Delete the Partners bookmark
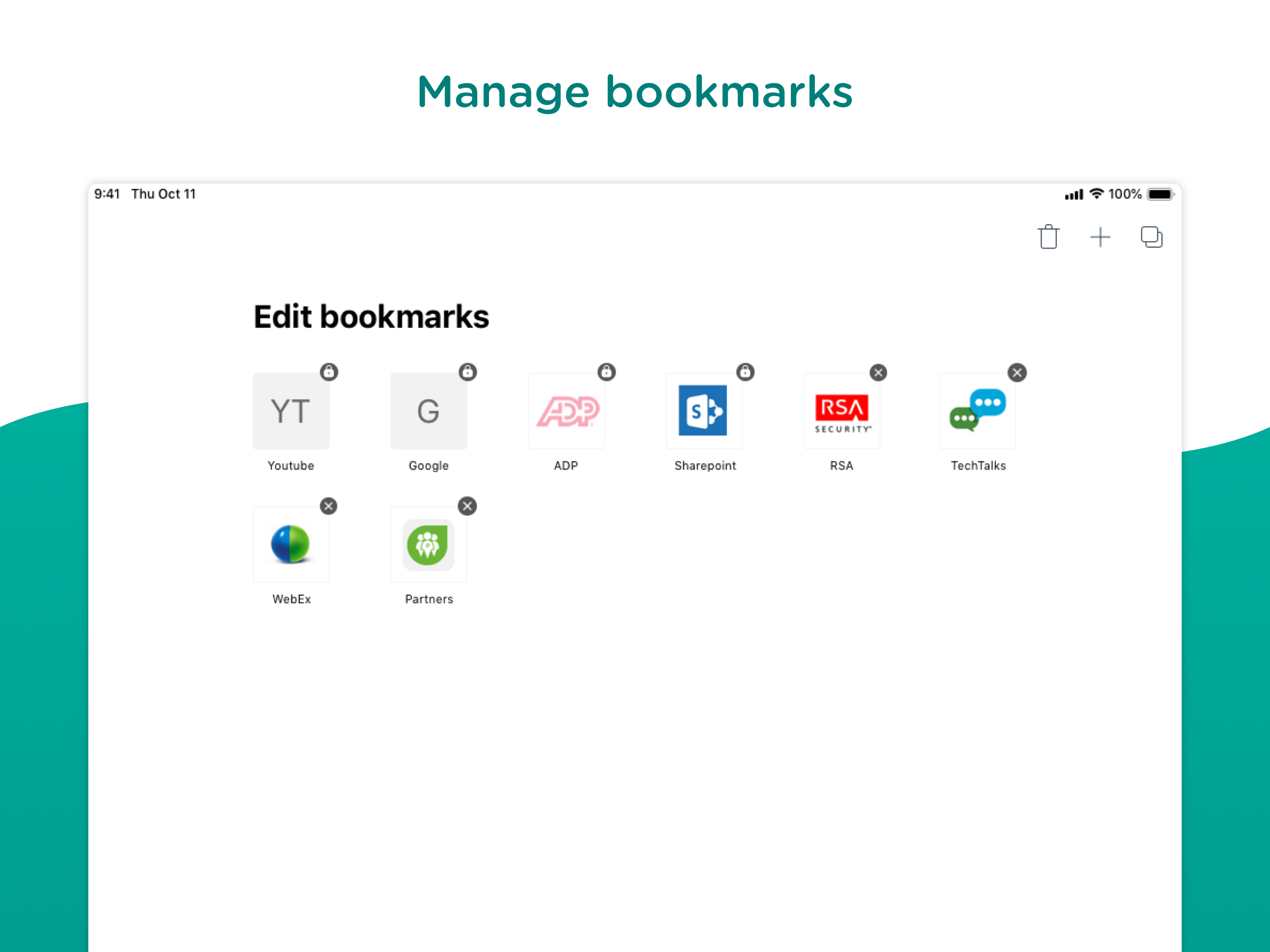 coord(467,506)
